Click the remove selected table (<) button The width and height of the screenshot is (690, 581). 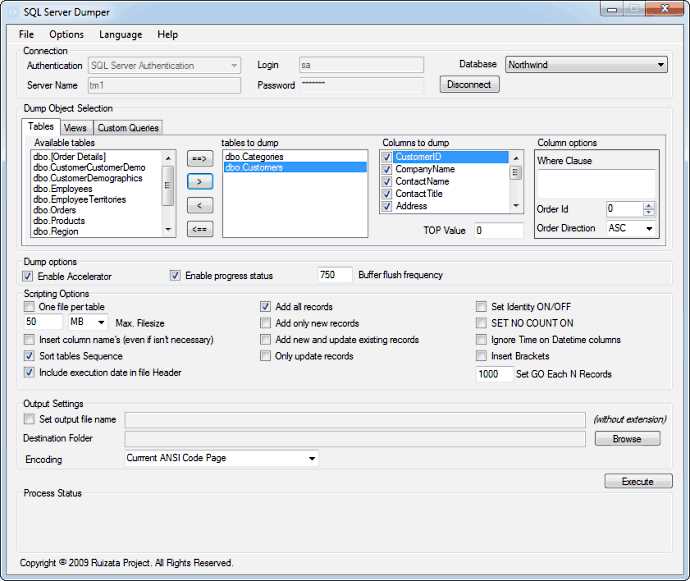200,205
